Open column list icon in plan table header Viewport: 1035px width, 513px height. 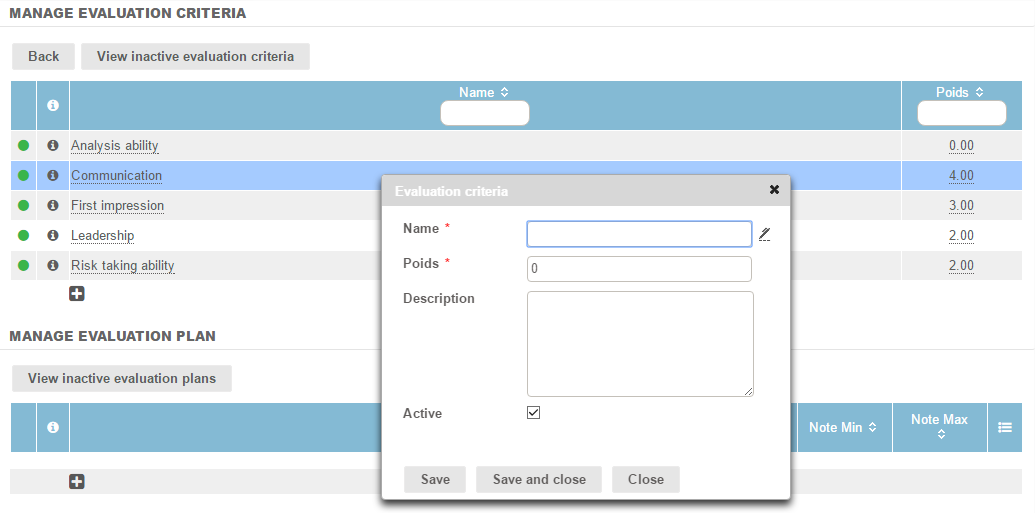[x=1005, y=428]
